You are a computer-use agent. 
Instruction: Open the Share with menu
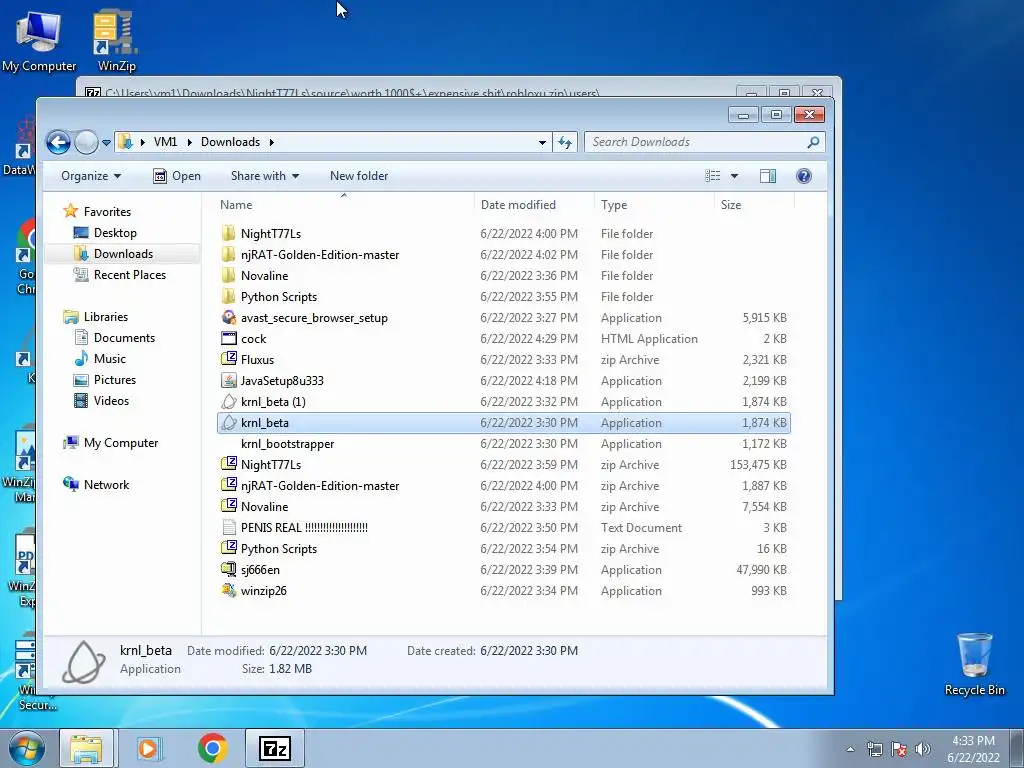pyautogui.click(x=264, y=176)
